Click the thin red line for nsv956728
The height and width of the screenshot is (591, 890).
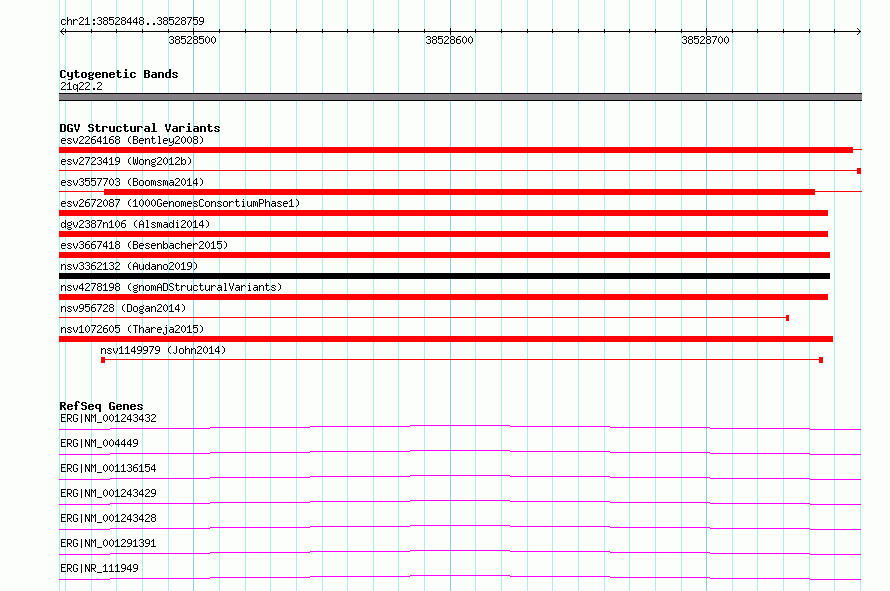point(424,317)
